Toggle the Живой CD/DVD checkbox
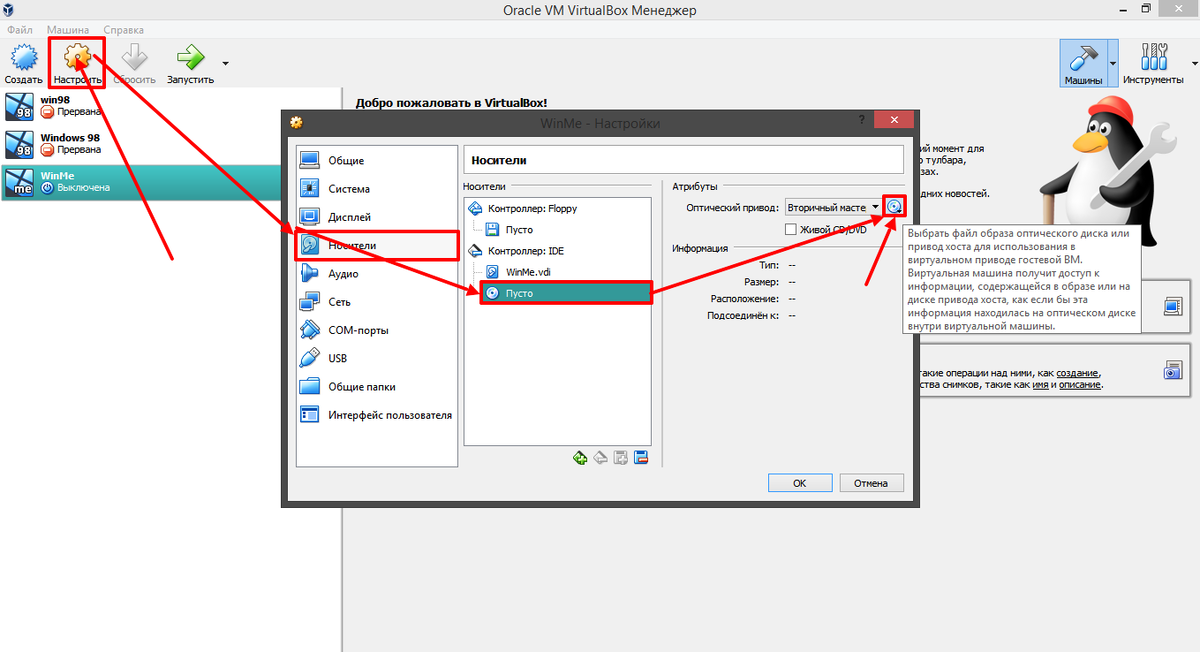Viewport: 1200px width, 652px height. tap(791, 229)
